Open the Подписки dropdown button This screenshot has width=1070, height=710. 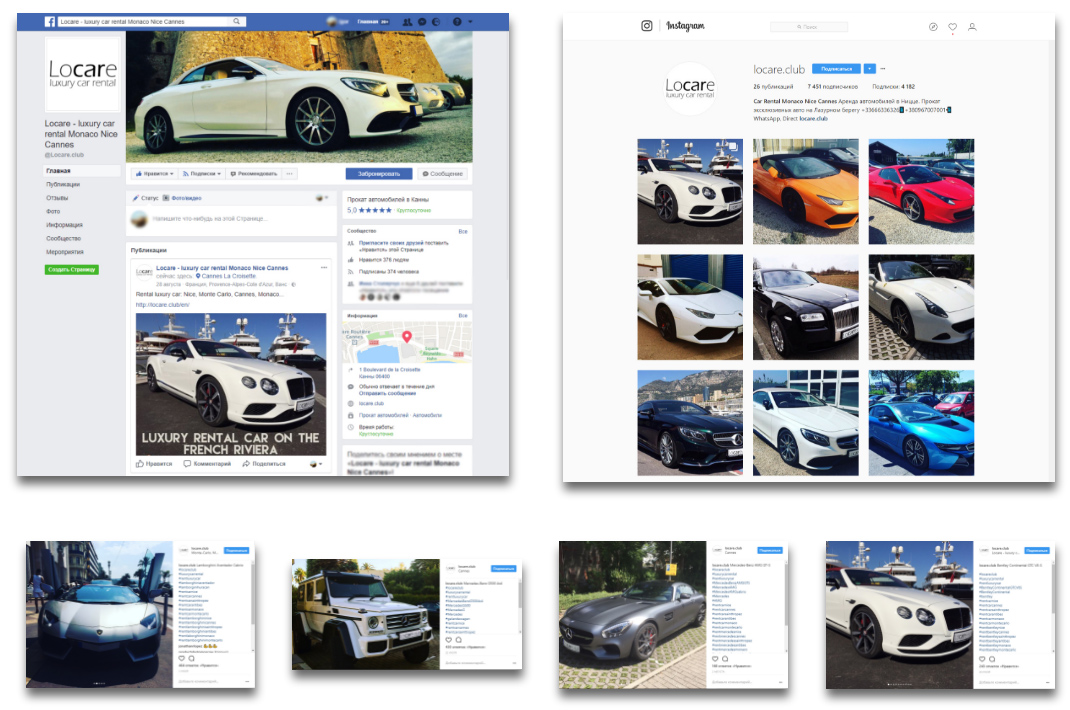[x=202, y=174]
